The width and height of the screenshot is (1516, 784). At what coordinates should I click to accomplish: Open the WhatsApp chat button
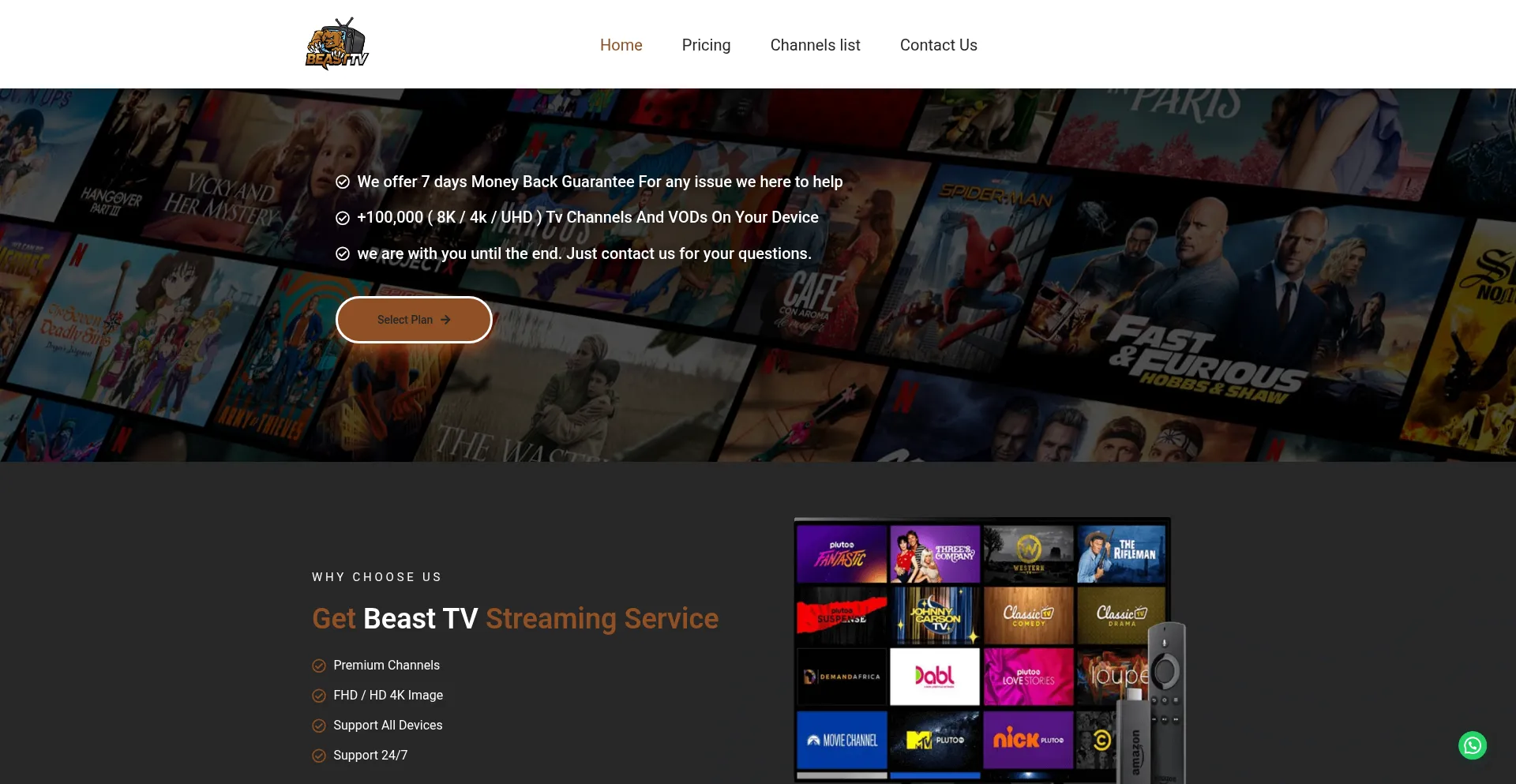pyautogui.click(x=1472, y=745)
